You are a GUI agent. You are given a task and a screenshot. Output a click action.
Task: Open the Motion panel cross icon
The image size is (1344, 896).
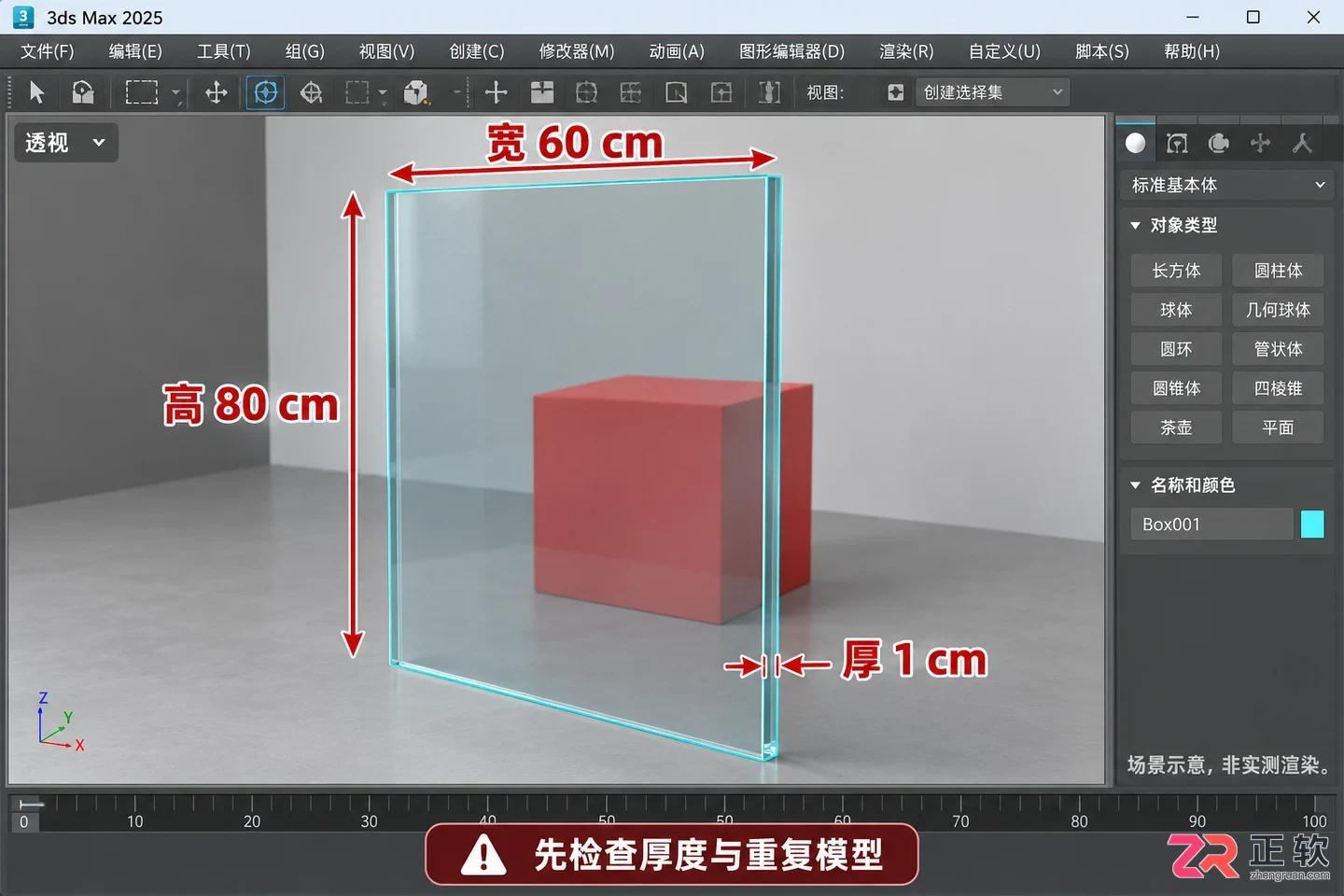click(1260, 143)
